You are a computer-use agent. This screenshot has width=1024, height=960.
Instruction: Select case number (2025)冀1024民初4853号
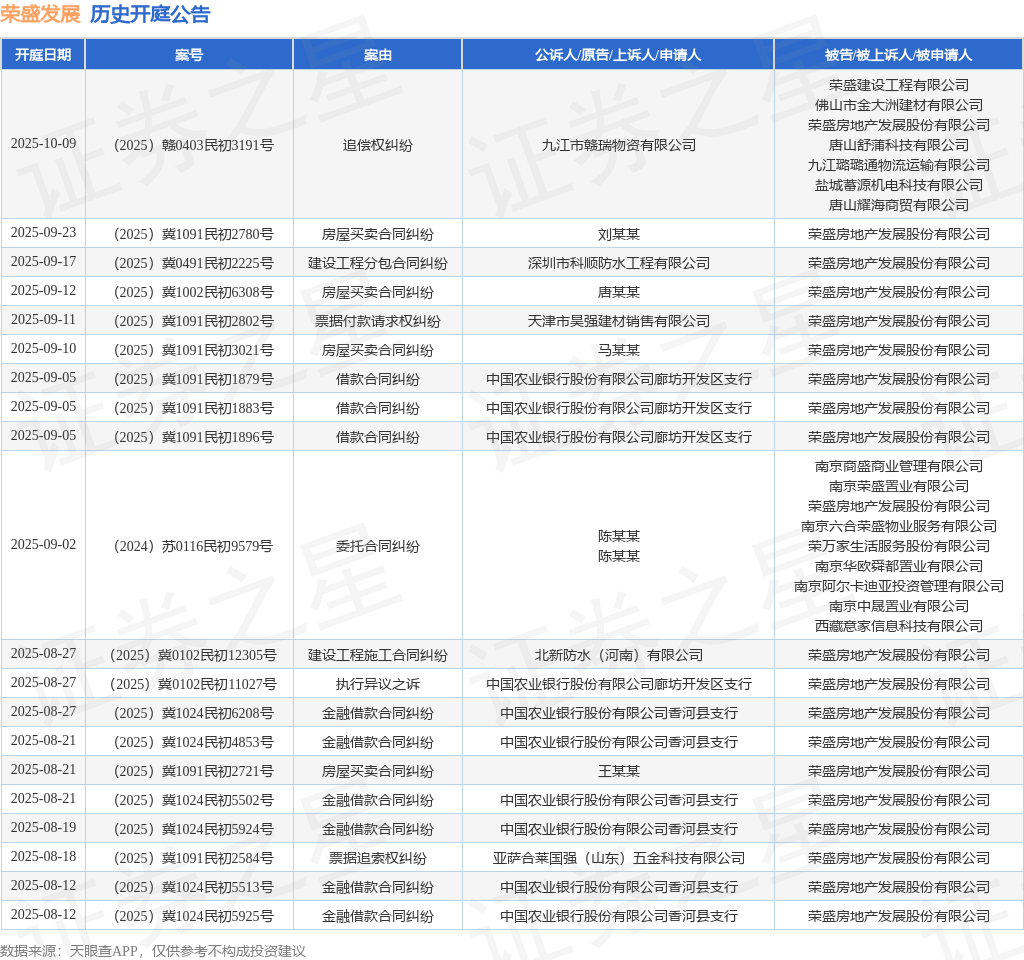192,743
